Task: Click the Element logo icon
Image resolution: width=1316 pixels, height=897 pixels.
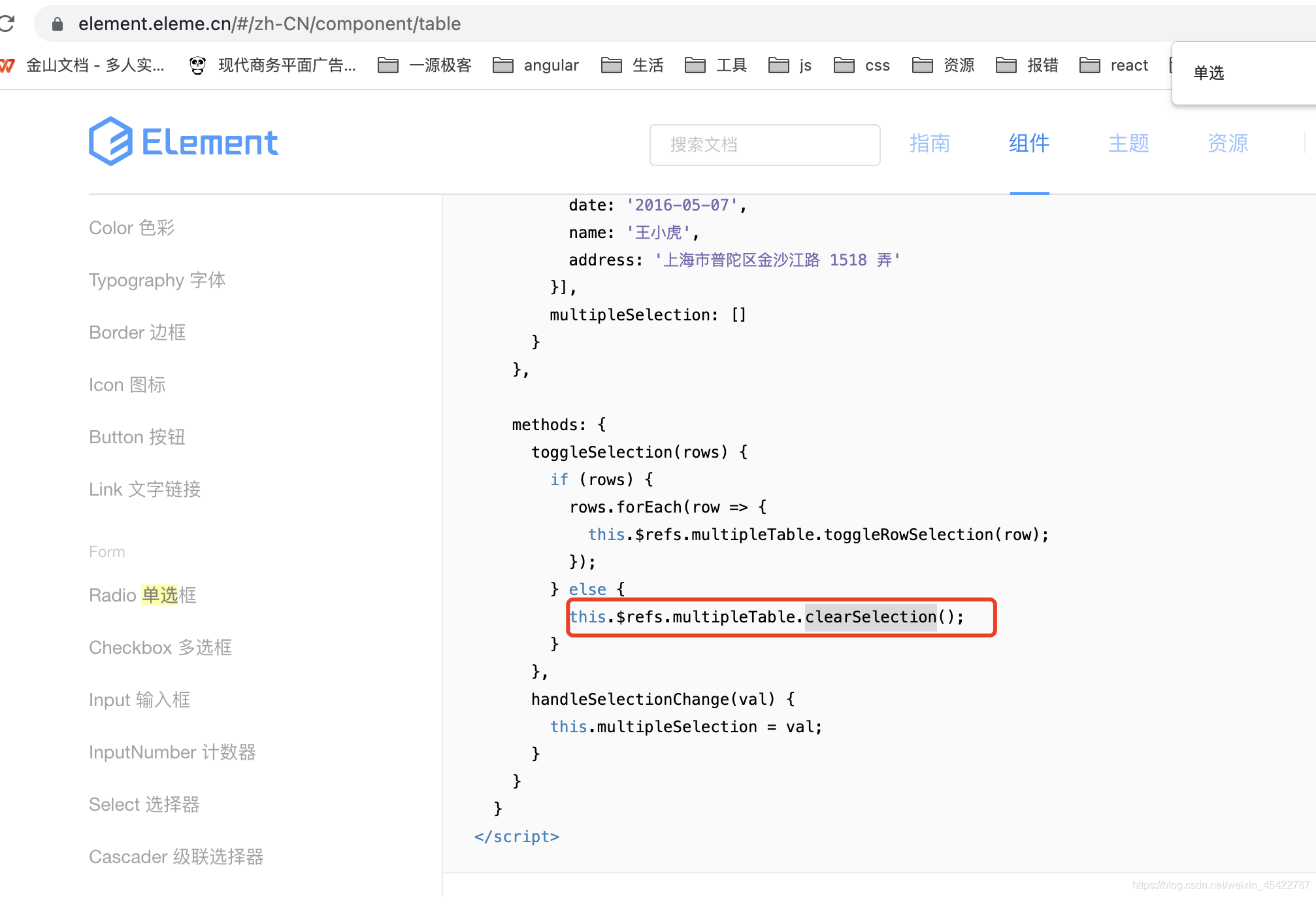Action: 111,141
